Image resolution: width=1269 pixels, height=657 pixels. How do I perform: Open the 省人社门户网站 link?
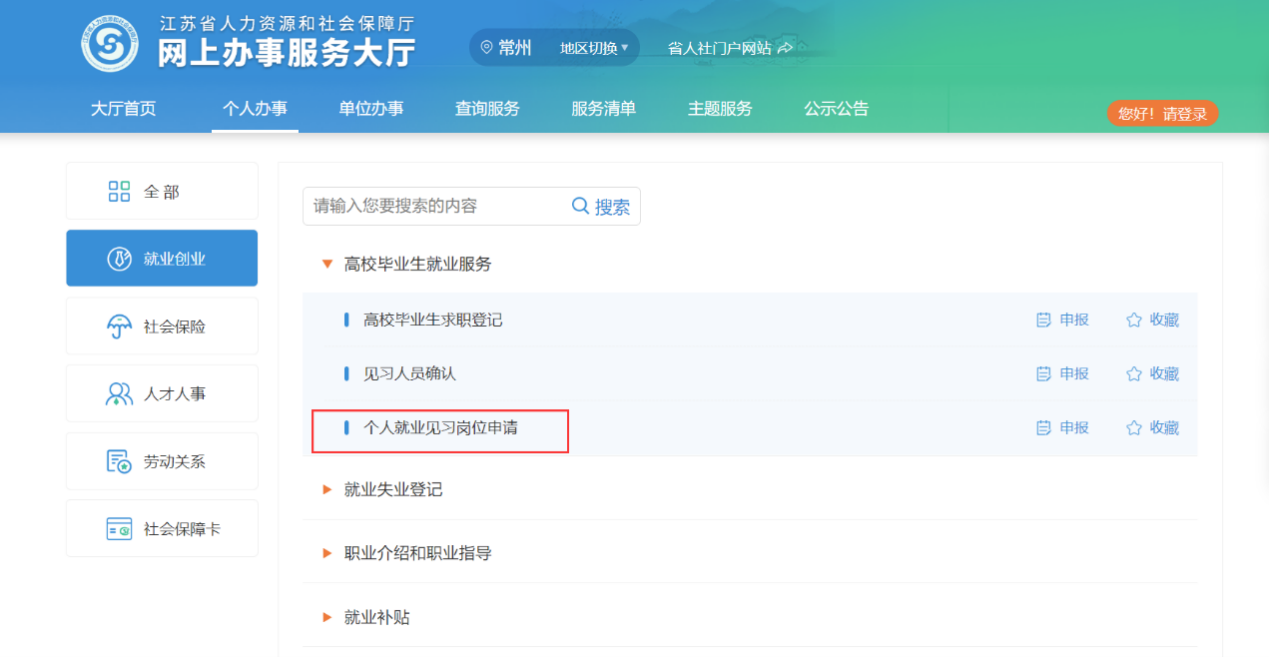(729, 48)
